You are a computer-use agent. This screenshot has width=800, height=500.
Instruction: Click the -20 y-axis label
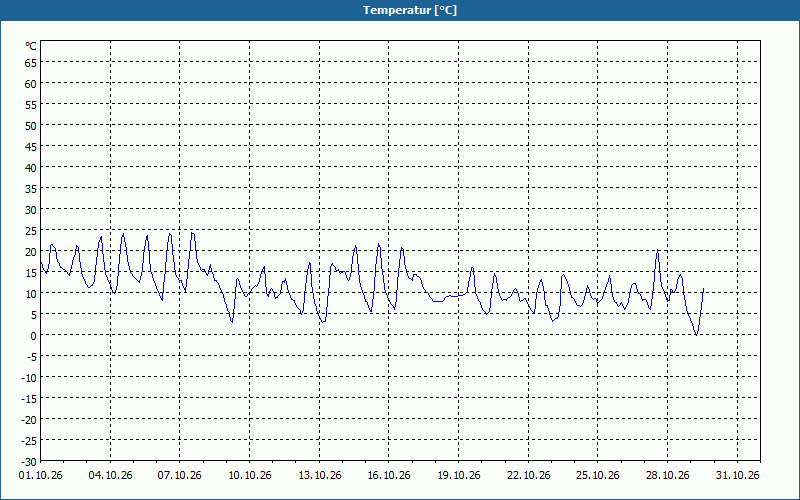click(29, 419)
